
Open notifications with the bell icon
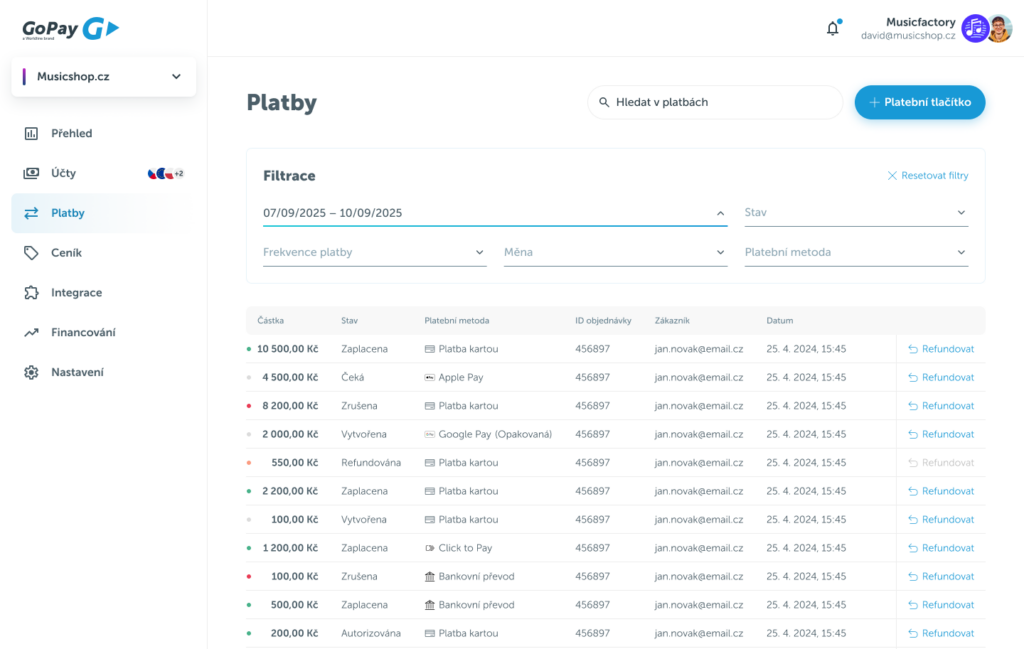pyautogui.click(x=832, y=28)
